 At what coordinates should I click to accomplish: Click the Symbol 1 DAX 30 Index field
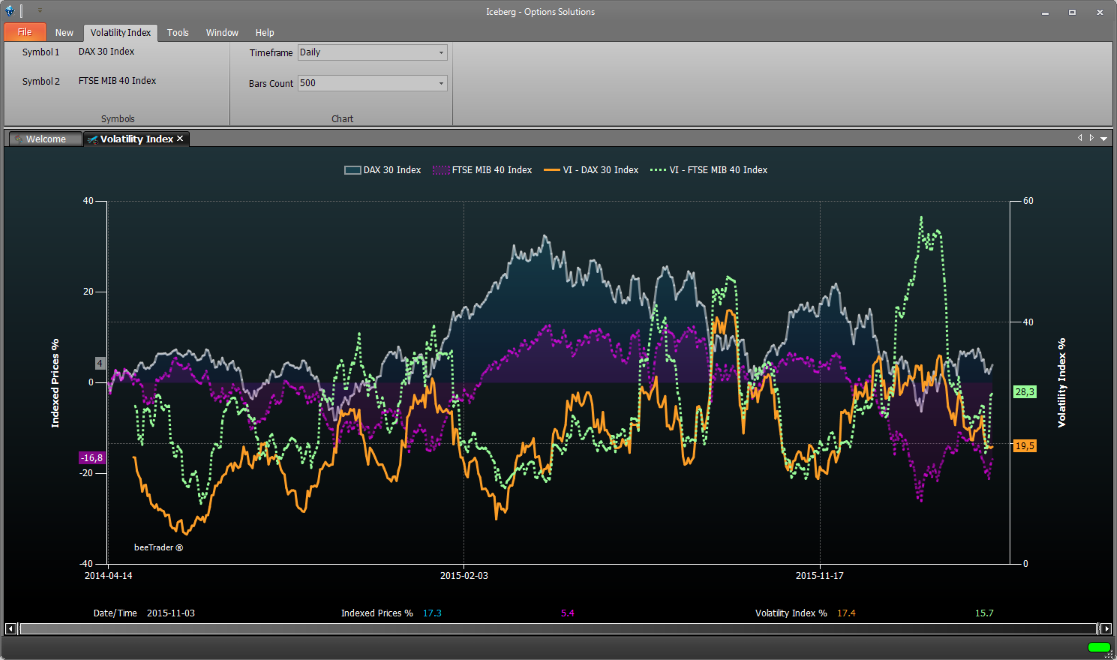pos(106,51)
